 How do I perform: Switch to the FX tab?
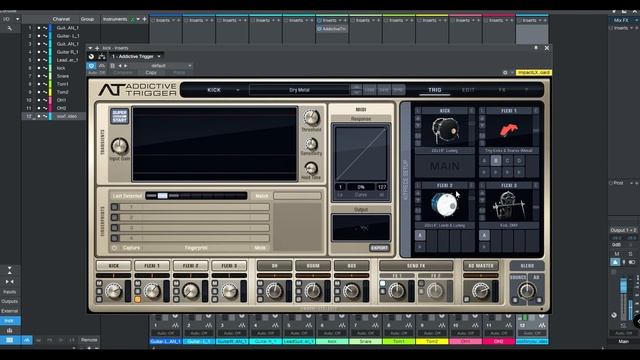pos(502,90)
